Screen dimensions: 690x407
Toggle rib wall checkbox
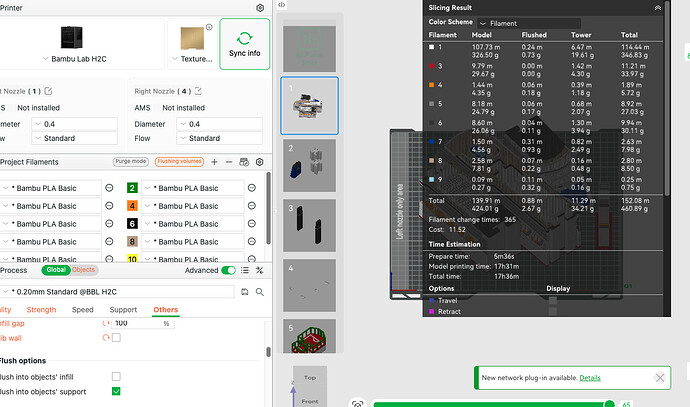click(x=116, y=337)
